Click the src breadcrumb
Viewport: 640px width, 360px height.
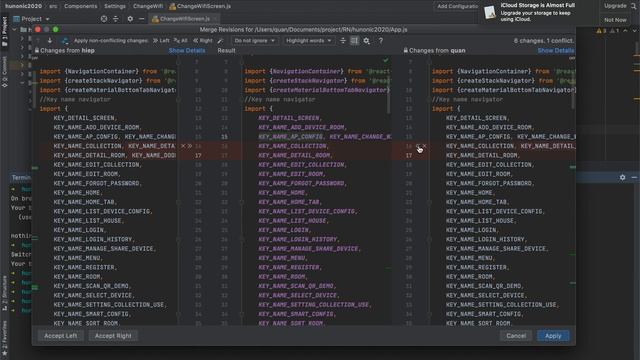[x=53, y=6]
